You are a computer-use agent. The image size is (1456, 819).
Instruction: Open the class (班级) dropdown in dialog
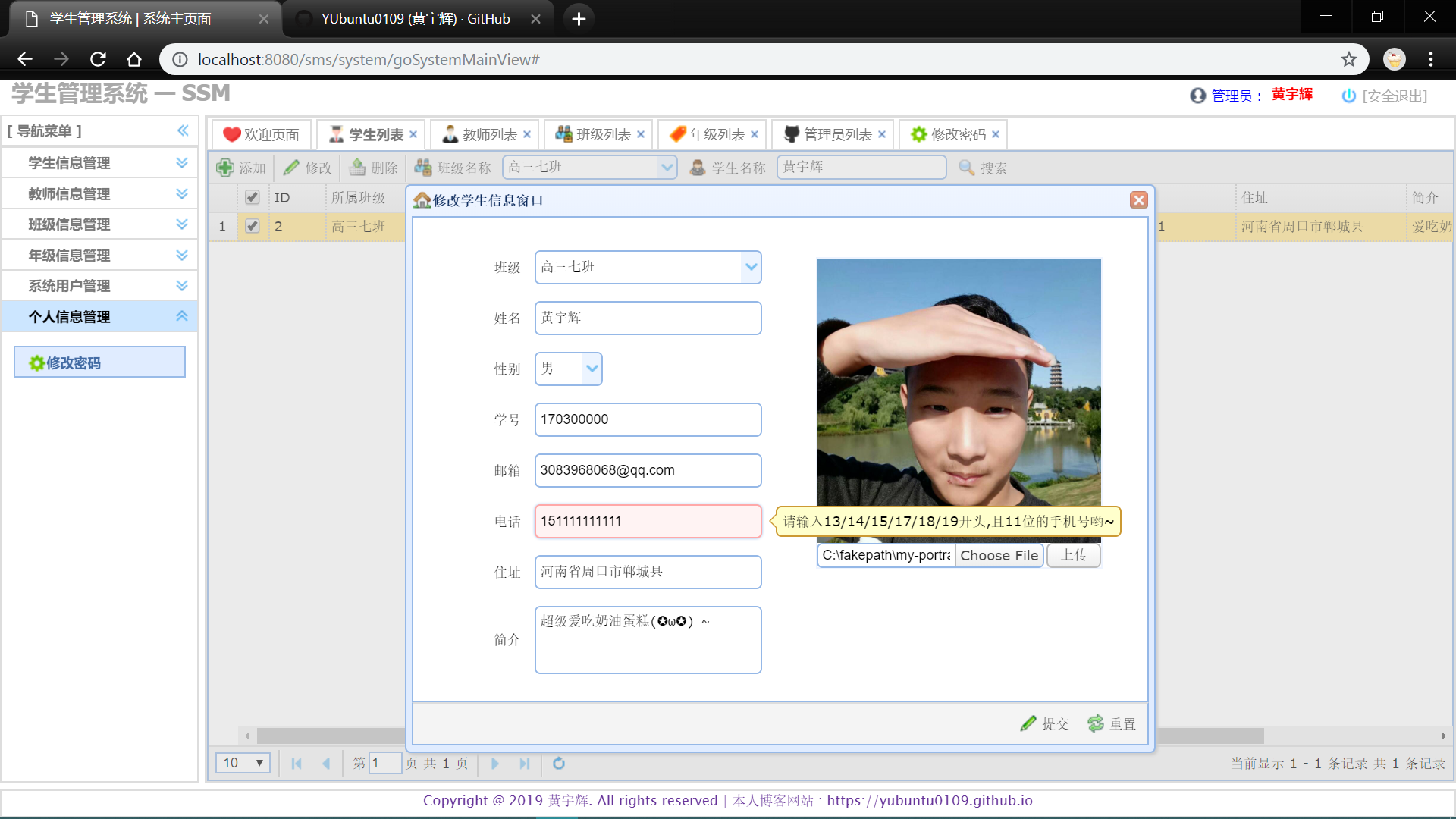coord(751,267)
